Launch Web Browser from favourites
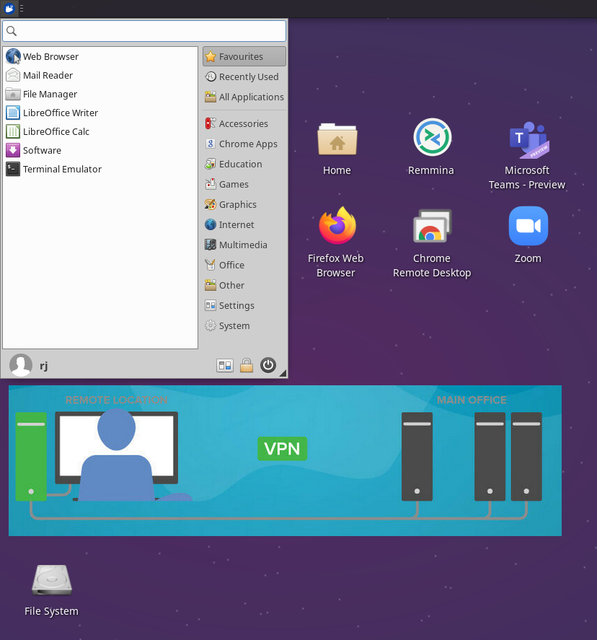 100,56
